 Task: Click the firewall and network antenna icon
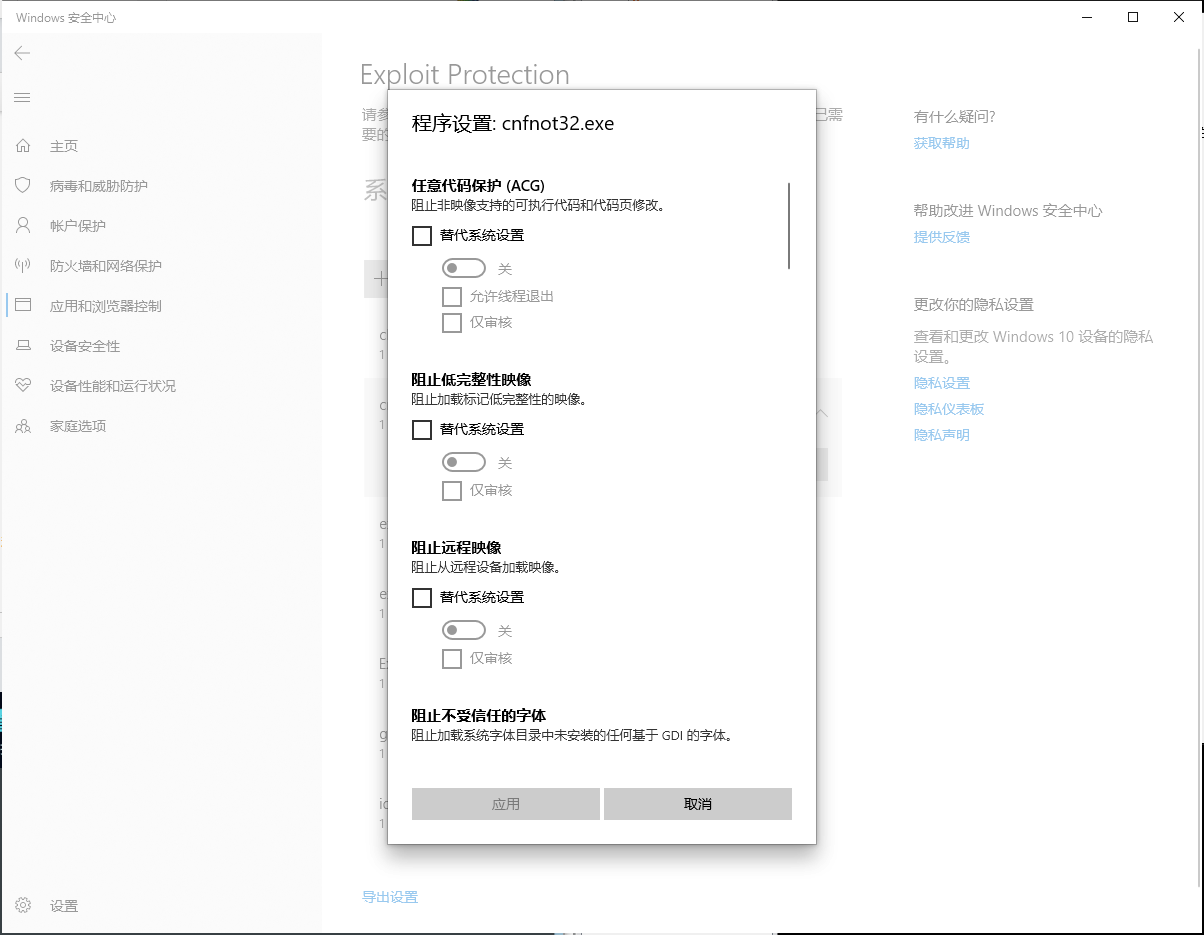point(23,266)
